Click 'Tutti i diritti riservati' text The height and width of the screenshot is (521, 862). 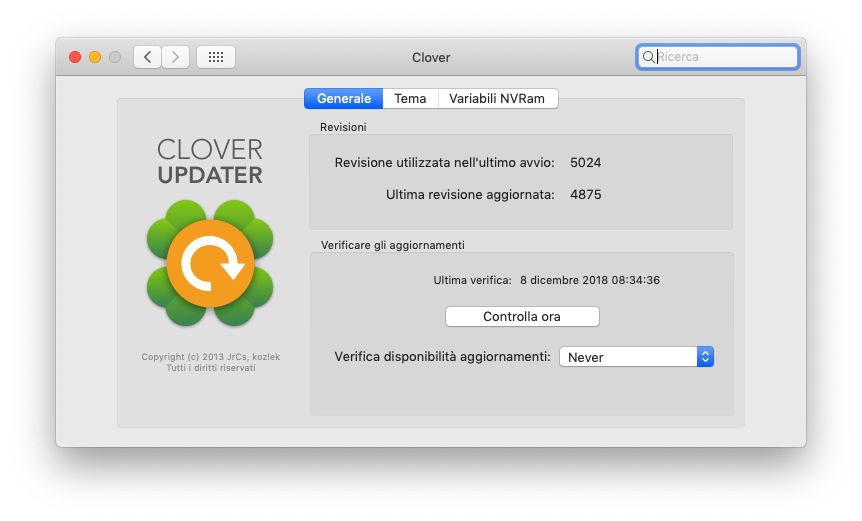point(211,368)
